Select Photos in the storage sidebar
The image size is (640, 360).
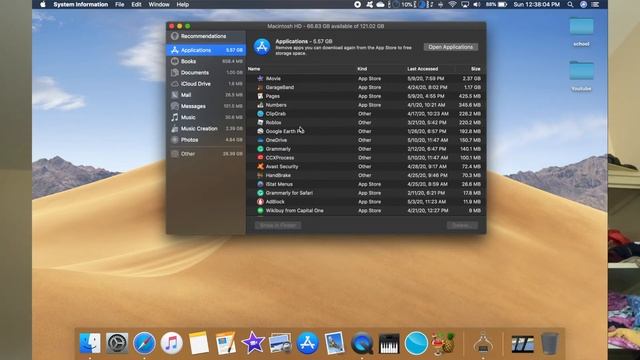pyautogui.click(x=206, y=140)
